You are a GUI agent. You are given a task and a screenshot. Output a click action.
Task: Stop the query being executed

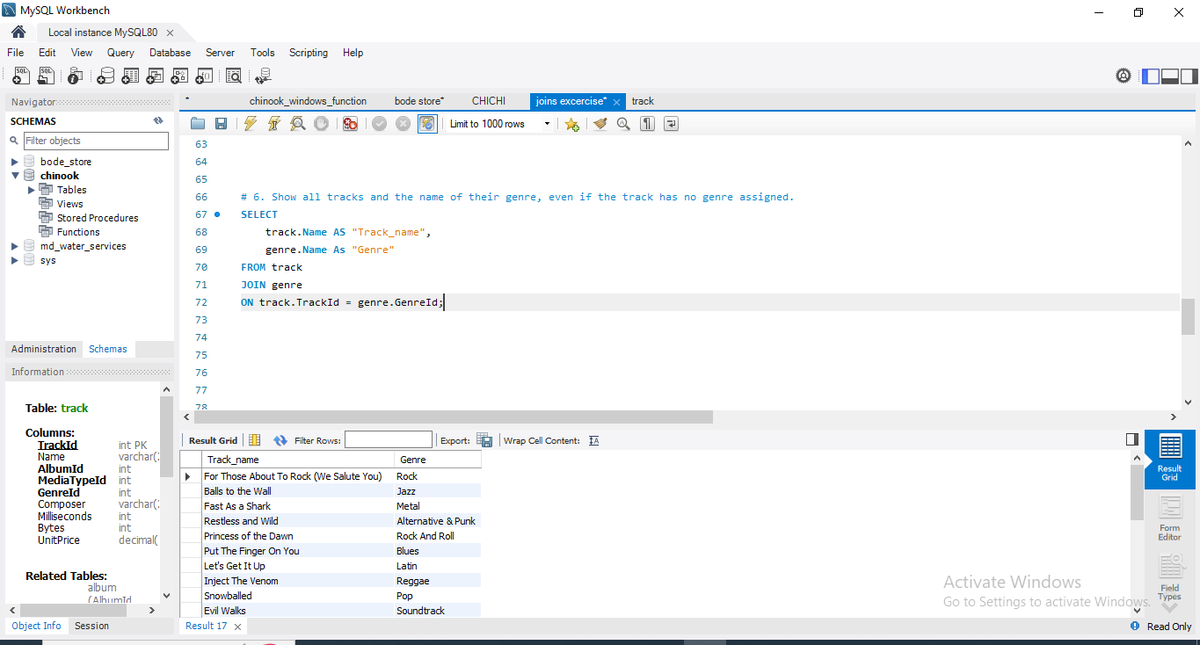tap(321, 124)
